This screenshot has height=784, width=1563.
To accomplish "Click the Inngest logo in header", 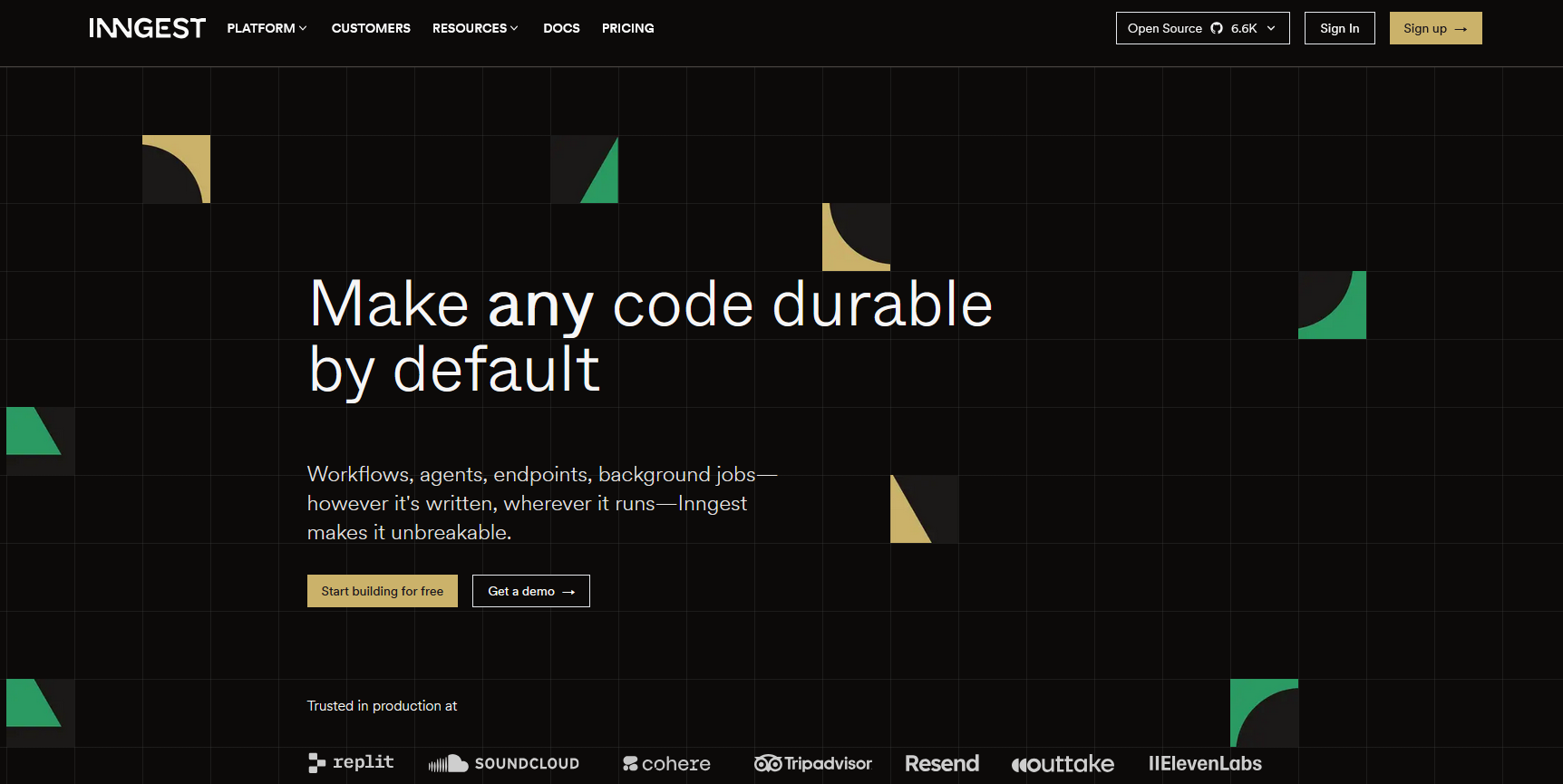I will click(x=147, y=28).
